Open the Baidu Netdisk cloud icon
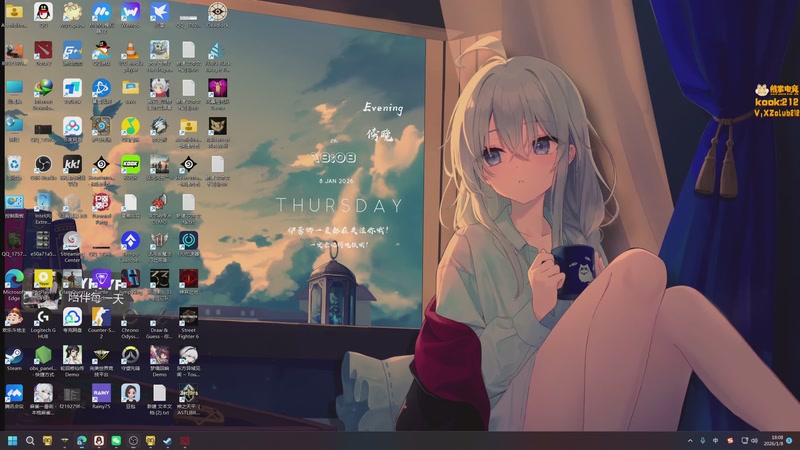Image resolution: width=800 pixels, height=450 pixels. click(72, 126)
